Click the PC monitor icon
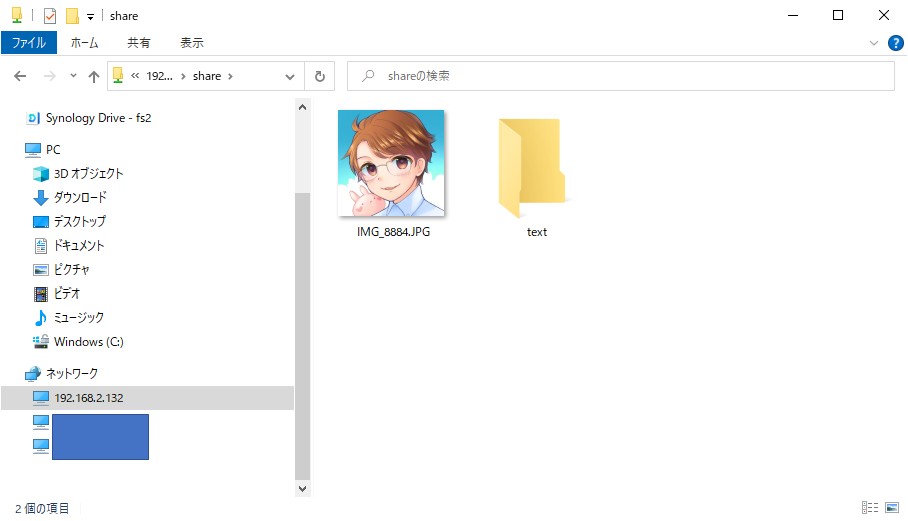Image resolution: width=908 pixels, height=521 pixels. pyautogui.click(x=33, y=150)
